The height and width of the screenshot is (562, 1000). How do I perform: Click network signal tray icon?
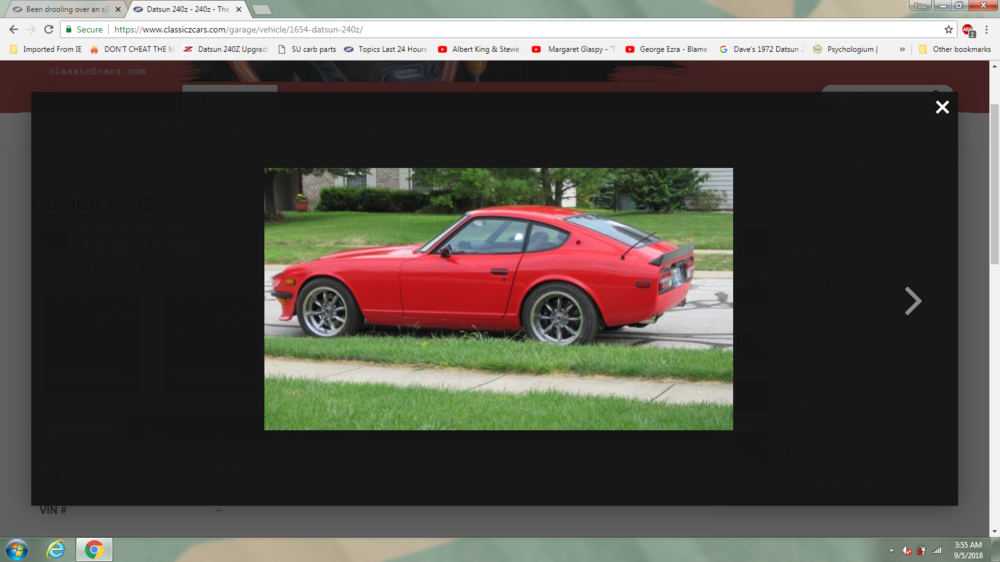(937, 551)
